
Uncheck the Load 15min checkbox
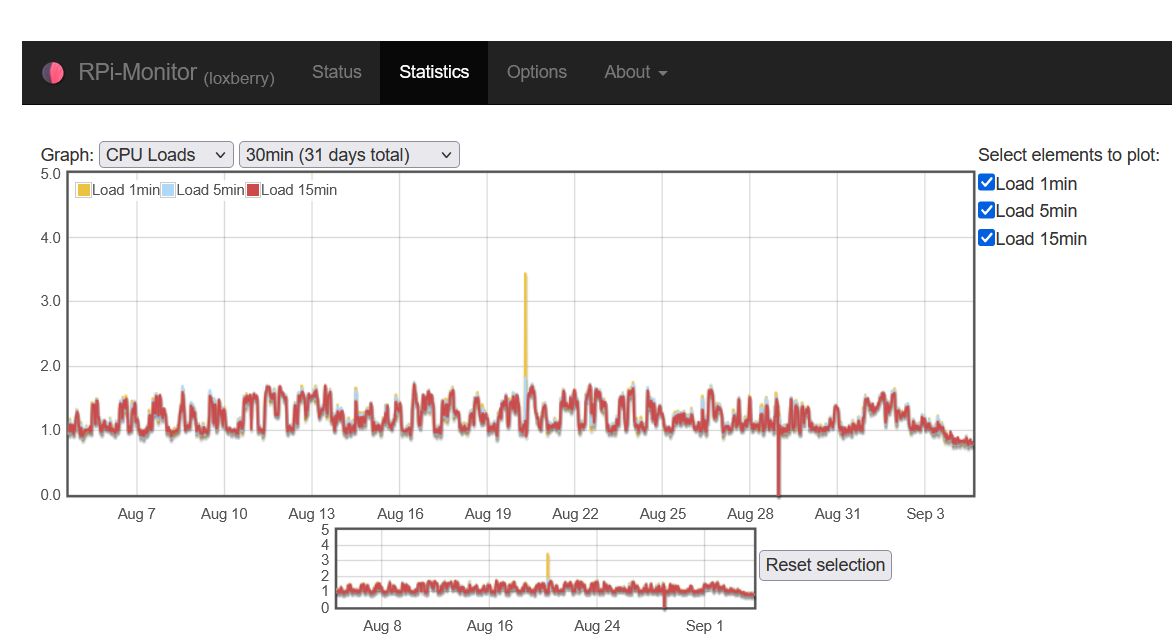click(987, 238)
